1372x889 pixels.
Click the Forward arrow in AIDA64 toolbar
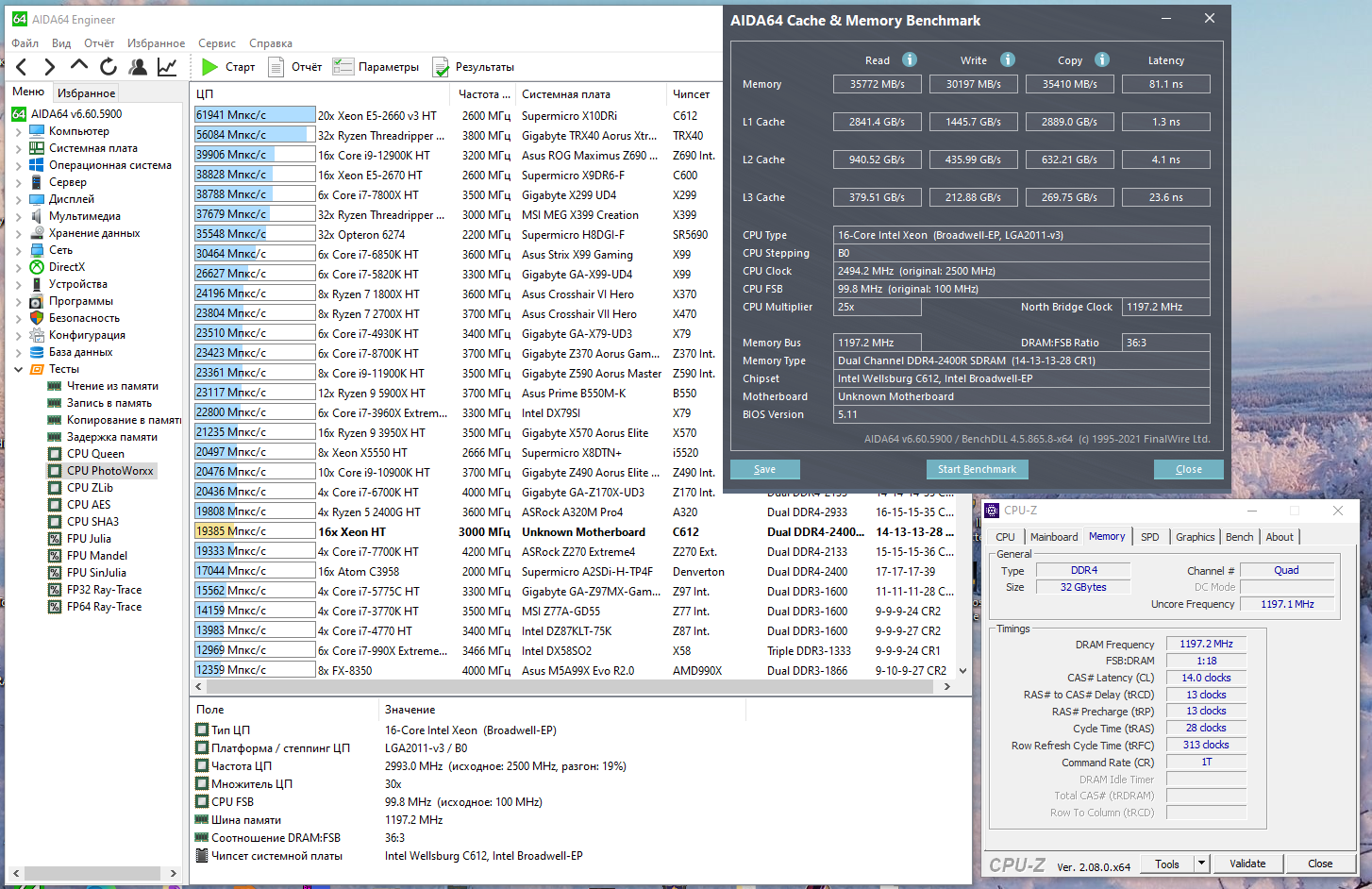coord(50,67)
